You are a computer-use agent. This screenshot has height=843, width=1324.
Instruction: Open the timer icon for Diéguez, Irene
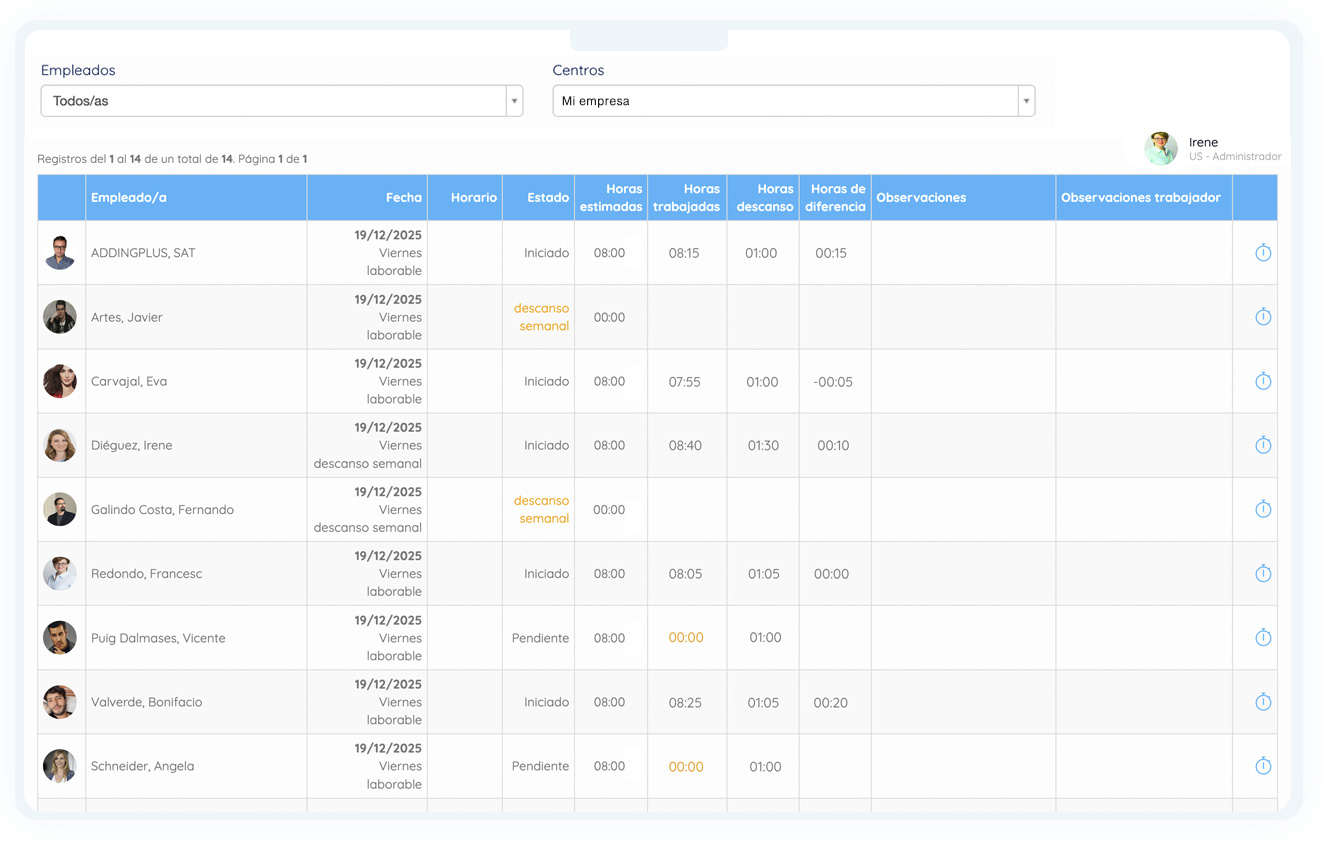[x=1263, y=445]
